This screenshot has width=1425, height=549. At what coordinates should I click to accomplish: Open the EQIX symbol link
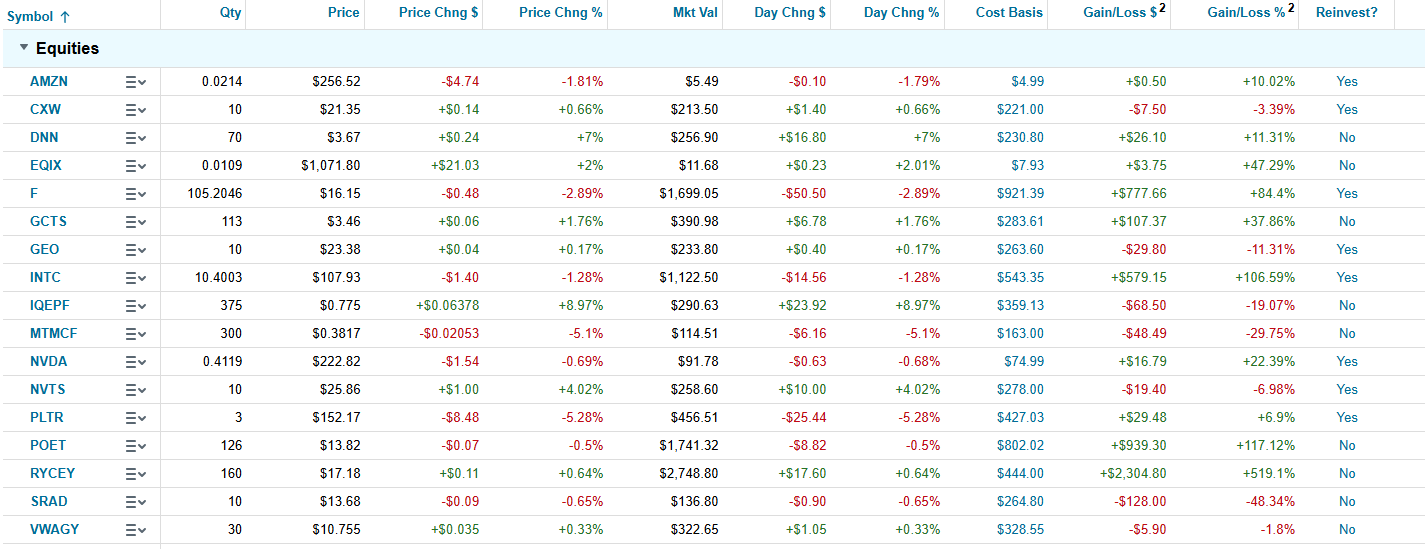(46, 166)
